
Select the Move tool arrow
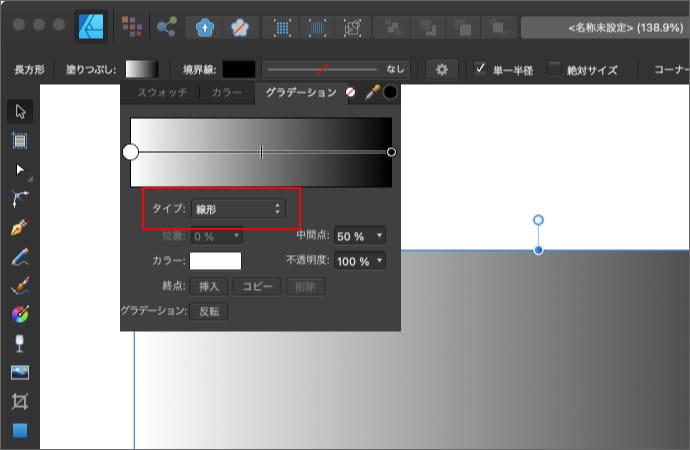pyautogui.click(x=20, y=112)
